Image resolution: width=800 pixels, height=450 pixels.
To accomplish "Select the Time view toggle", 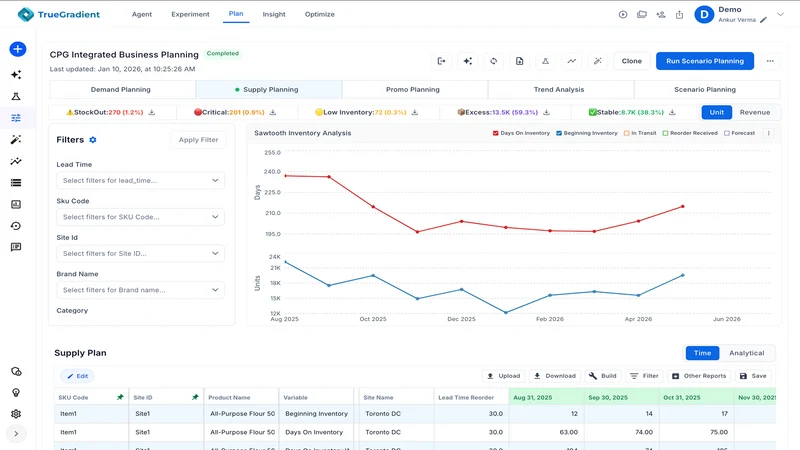I will [702, 353].
